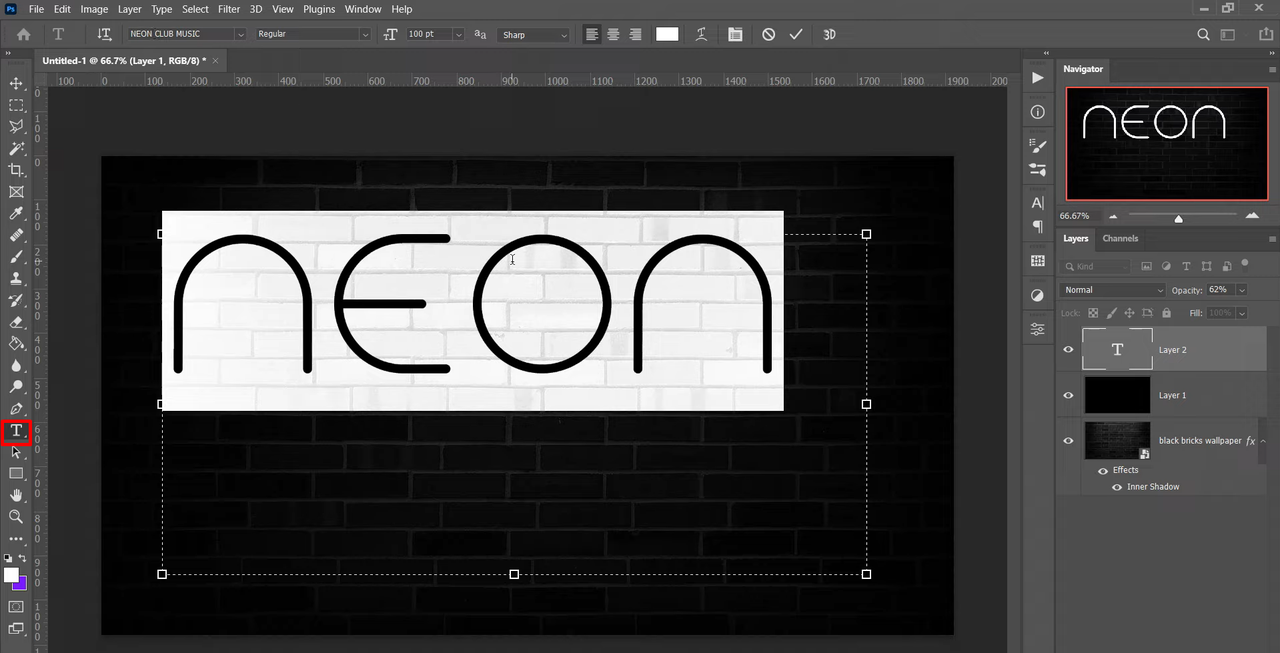Viewport: 1280px width, 653px height.
Task: Switch to the Channels tab
Action: tap(1120, 239)
